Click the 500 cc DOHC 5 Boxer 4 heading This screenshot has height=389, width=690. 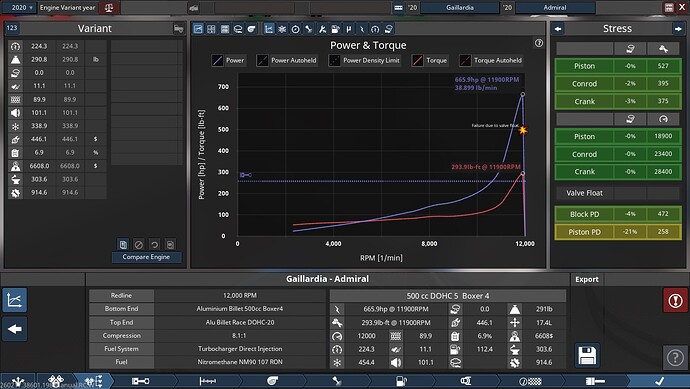[x=448, y=296]
